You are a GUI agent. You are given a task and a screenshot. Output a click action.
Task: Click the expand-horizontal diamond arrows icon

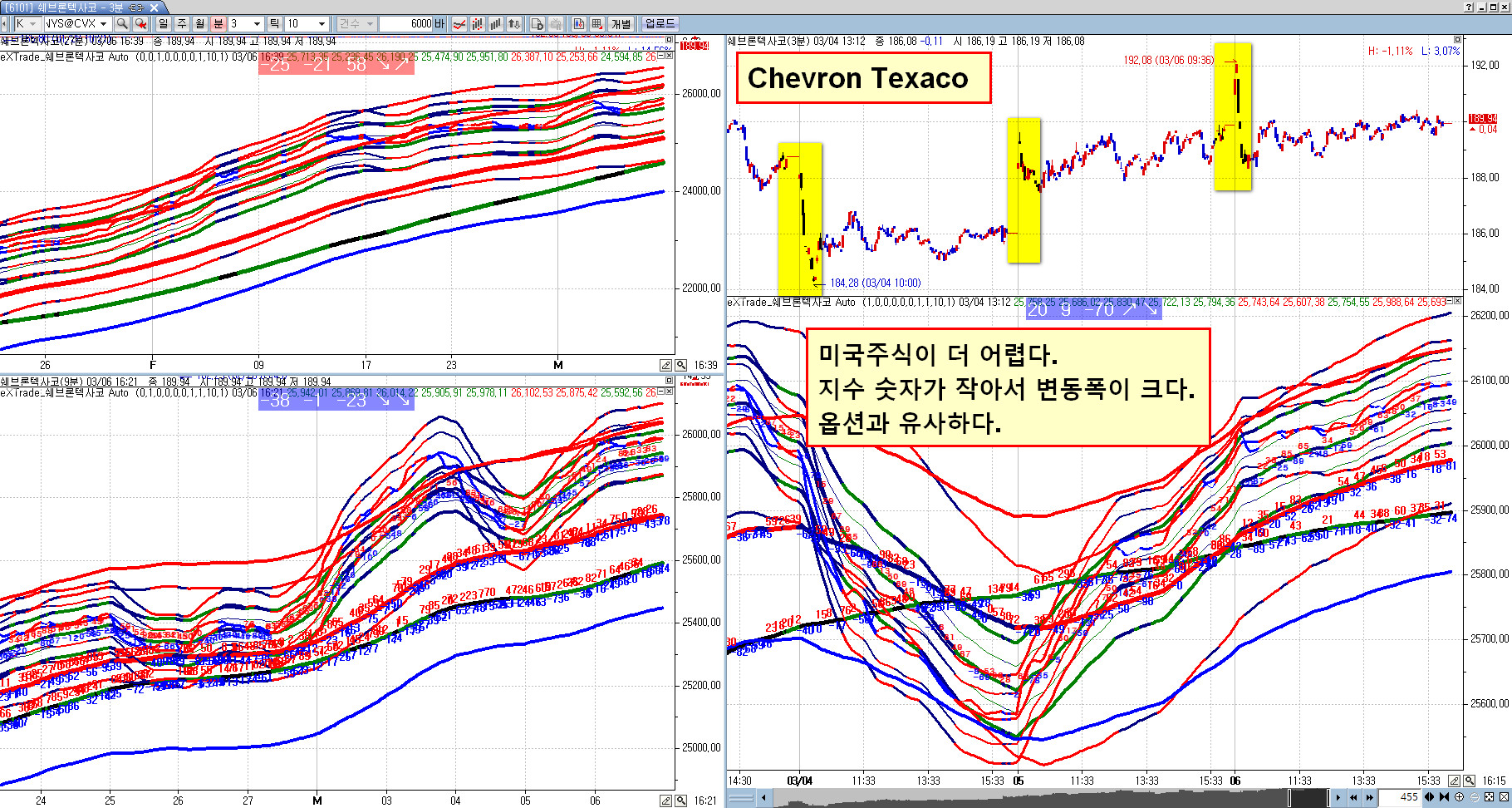(x=1429, y=797)
